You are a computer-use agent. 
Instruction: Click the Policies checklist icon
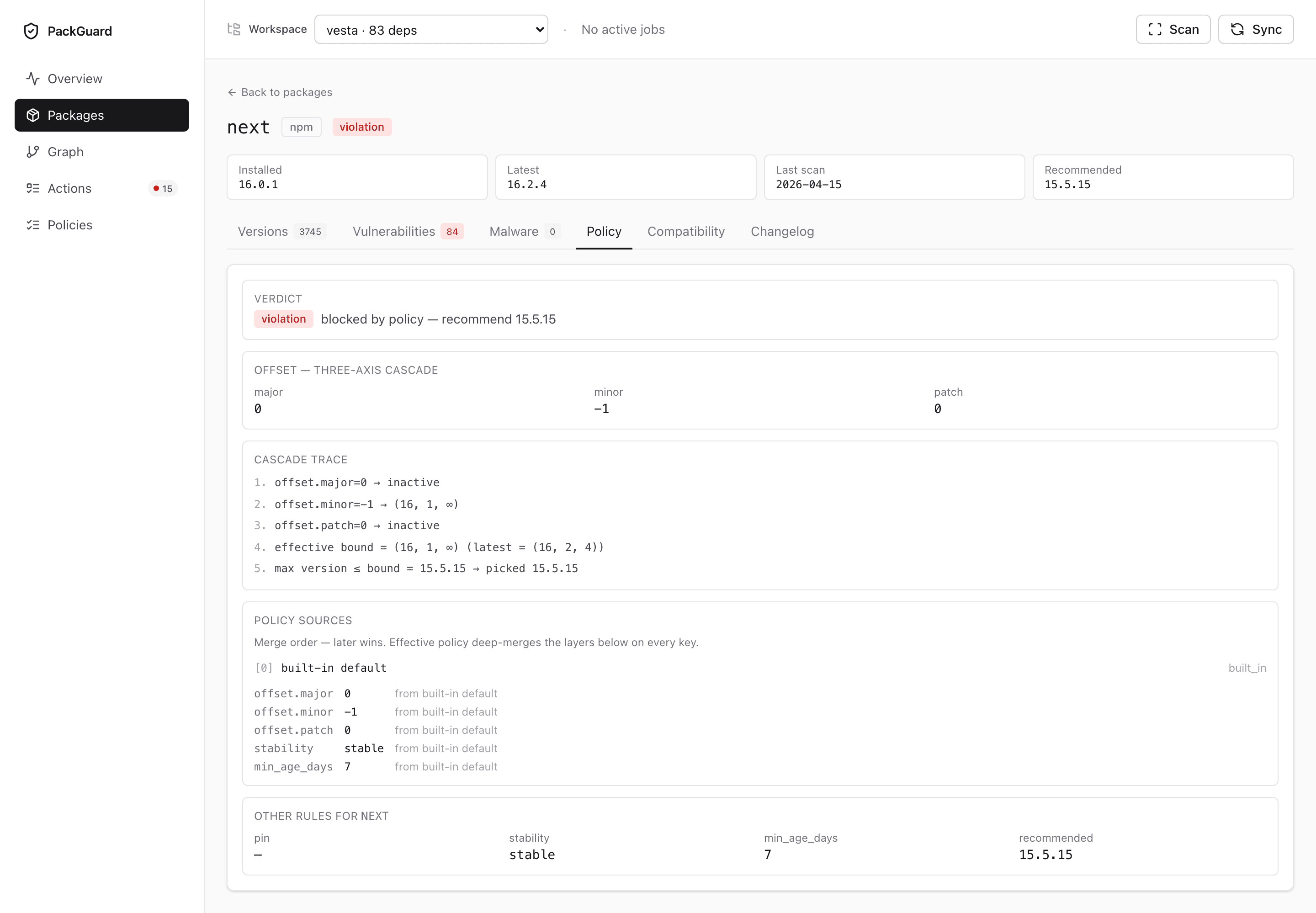pyautogui.click(x=32, y=225)
